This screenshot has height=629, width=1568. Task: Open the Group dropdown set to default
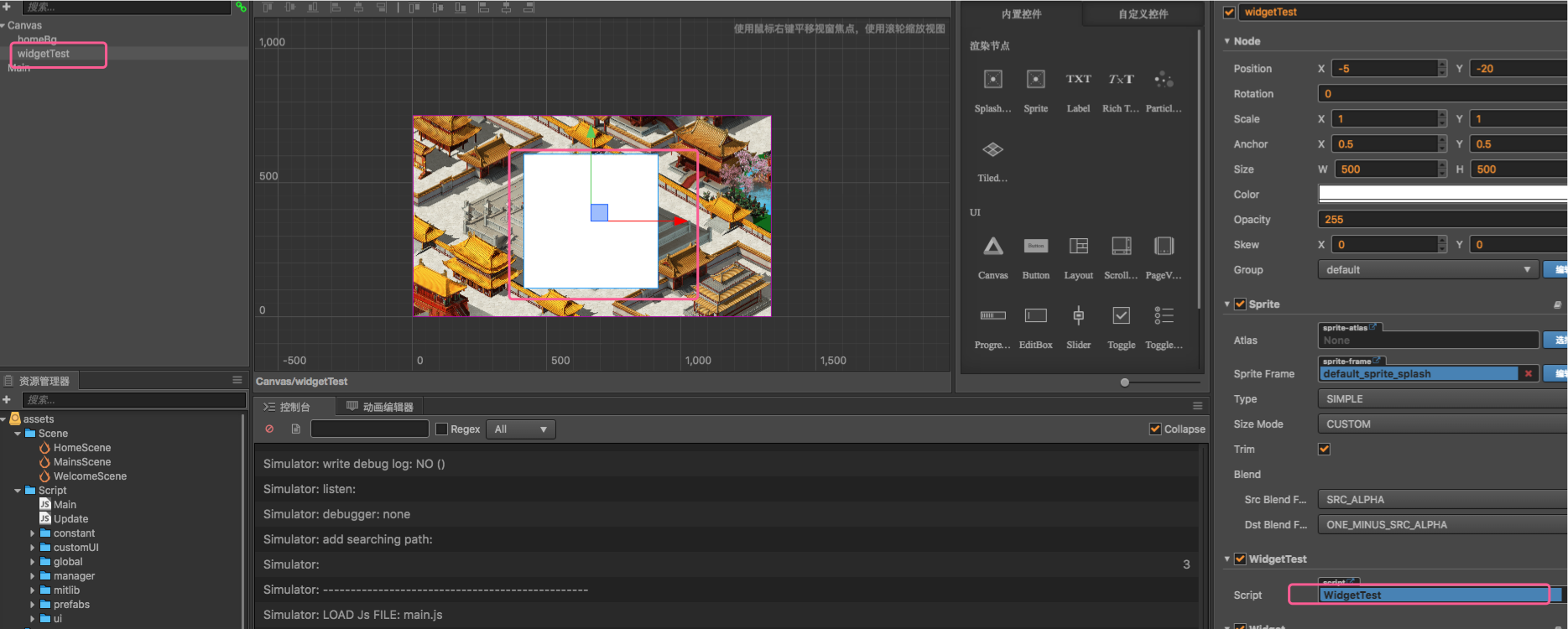[x=1428, y=269]
